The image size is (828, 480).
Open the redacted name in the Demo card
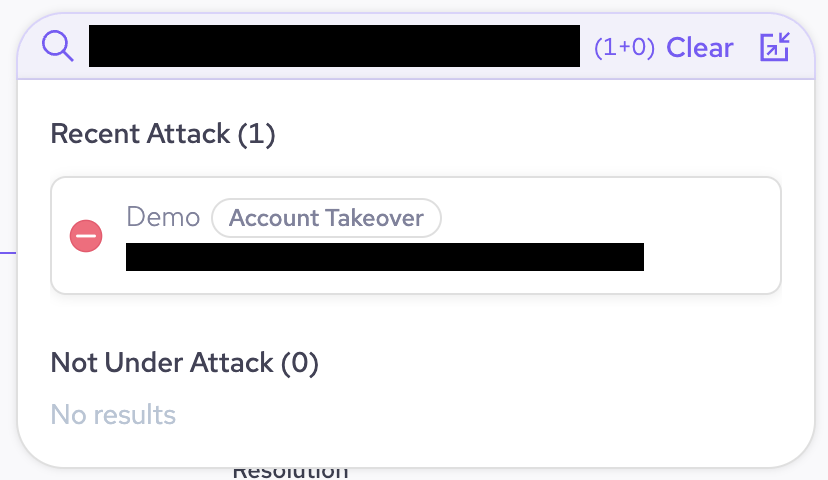point(384,257)
